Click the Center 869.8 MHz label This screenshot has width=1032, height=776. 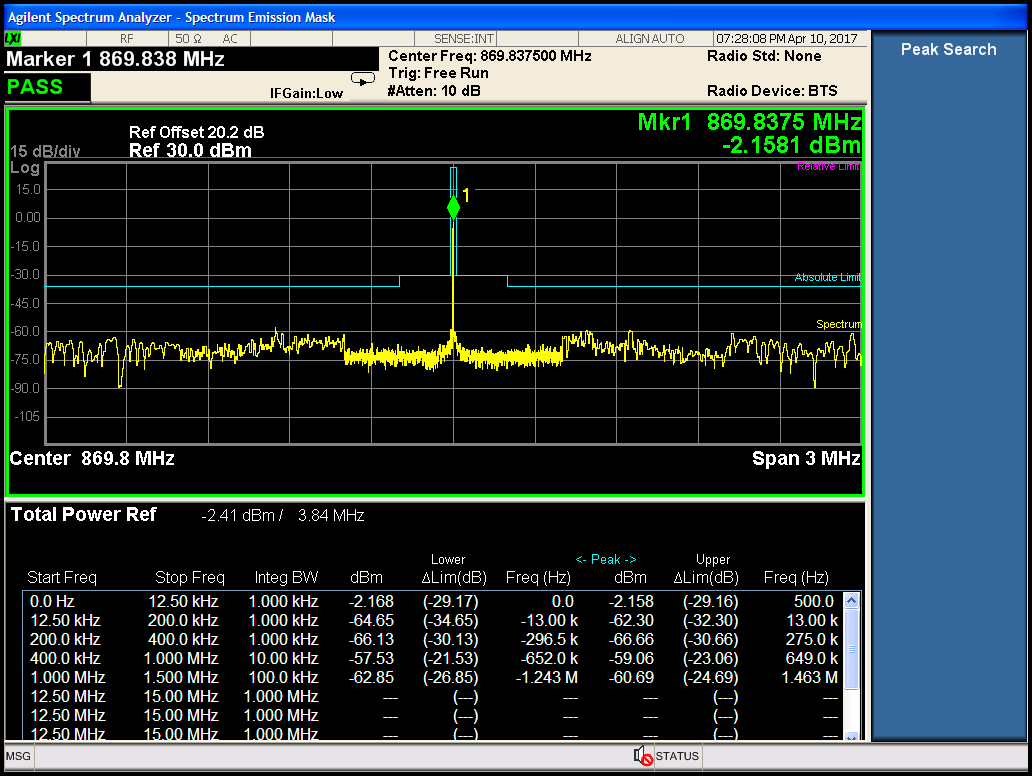92,459
